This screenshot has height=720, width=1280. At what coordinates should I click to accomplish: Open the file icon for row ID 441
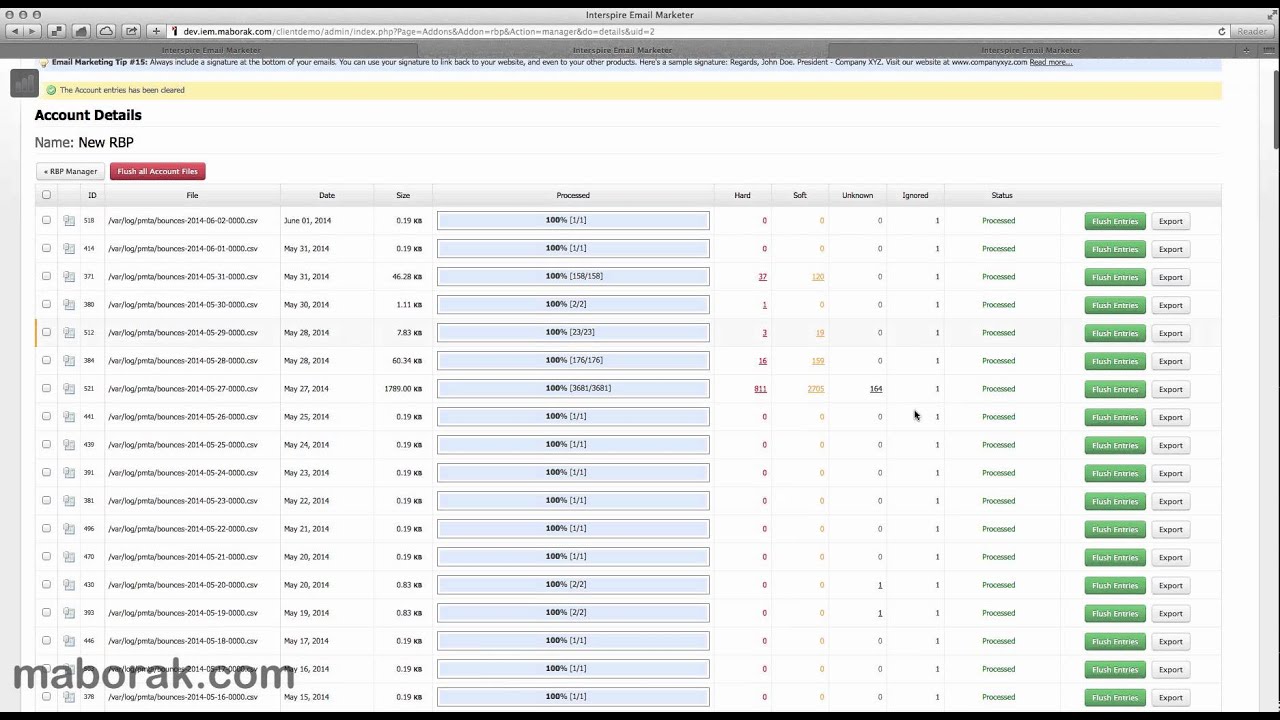point(69,417)
